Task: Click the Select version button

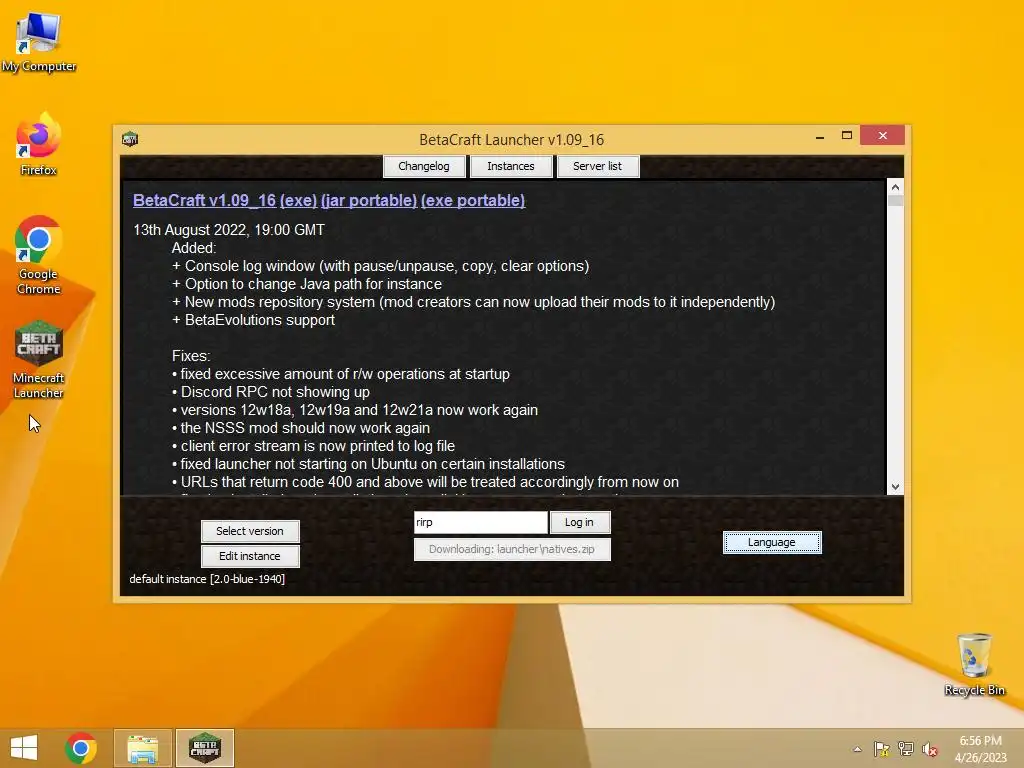Action: 250,531
